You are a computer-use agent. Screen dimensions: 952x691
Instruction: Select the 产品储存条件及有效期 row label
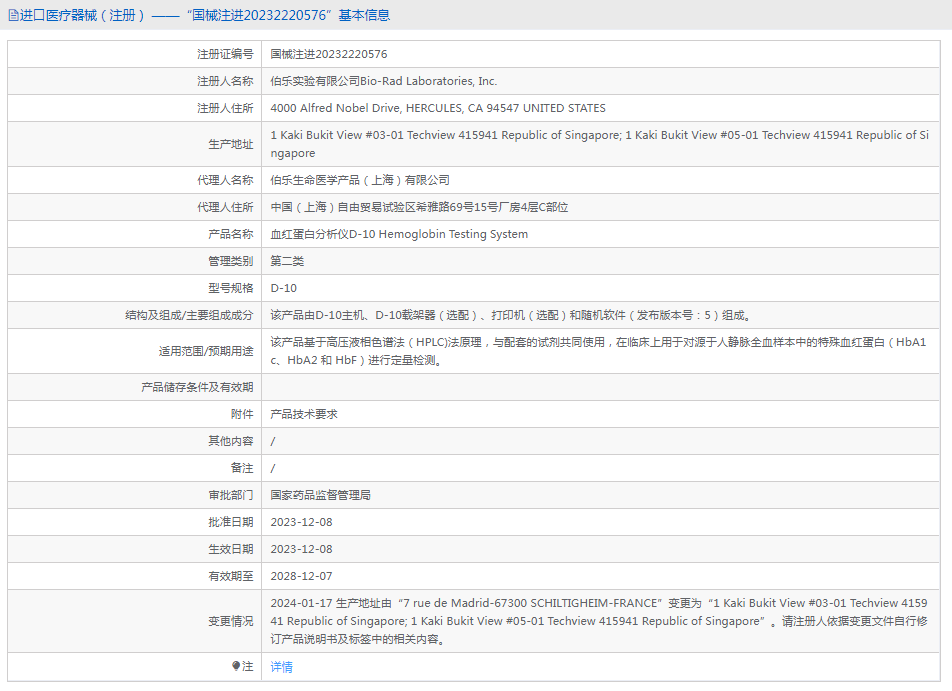(x=197, y=387)
